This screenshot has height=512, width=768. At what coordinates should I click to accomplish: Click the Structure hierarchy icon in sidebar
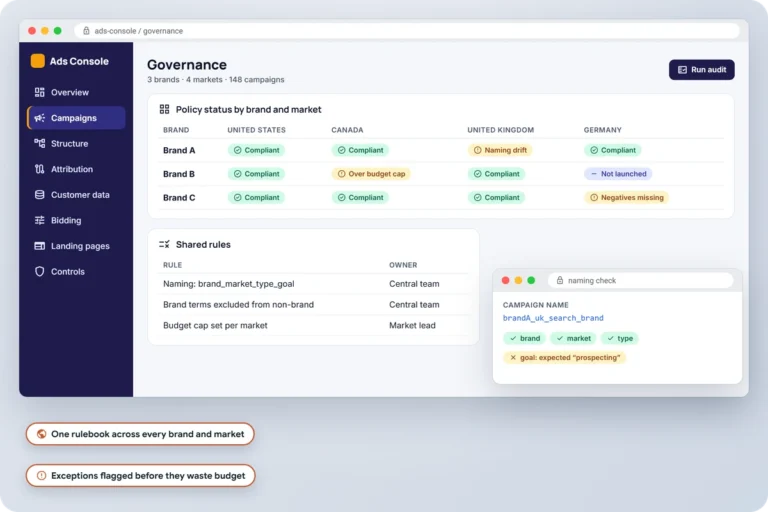40,143
